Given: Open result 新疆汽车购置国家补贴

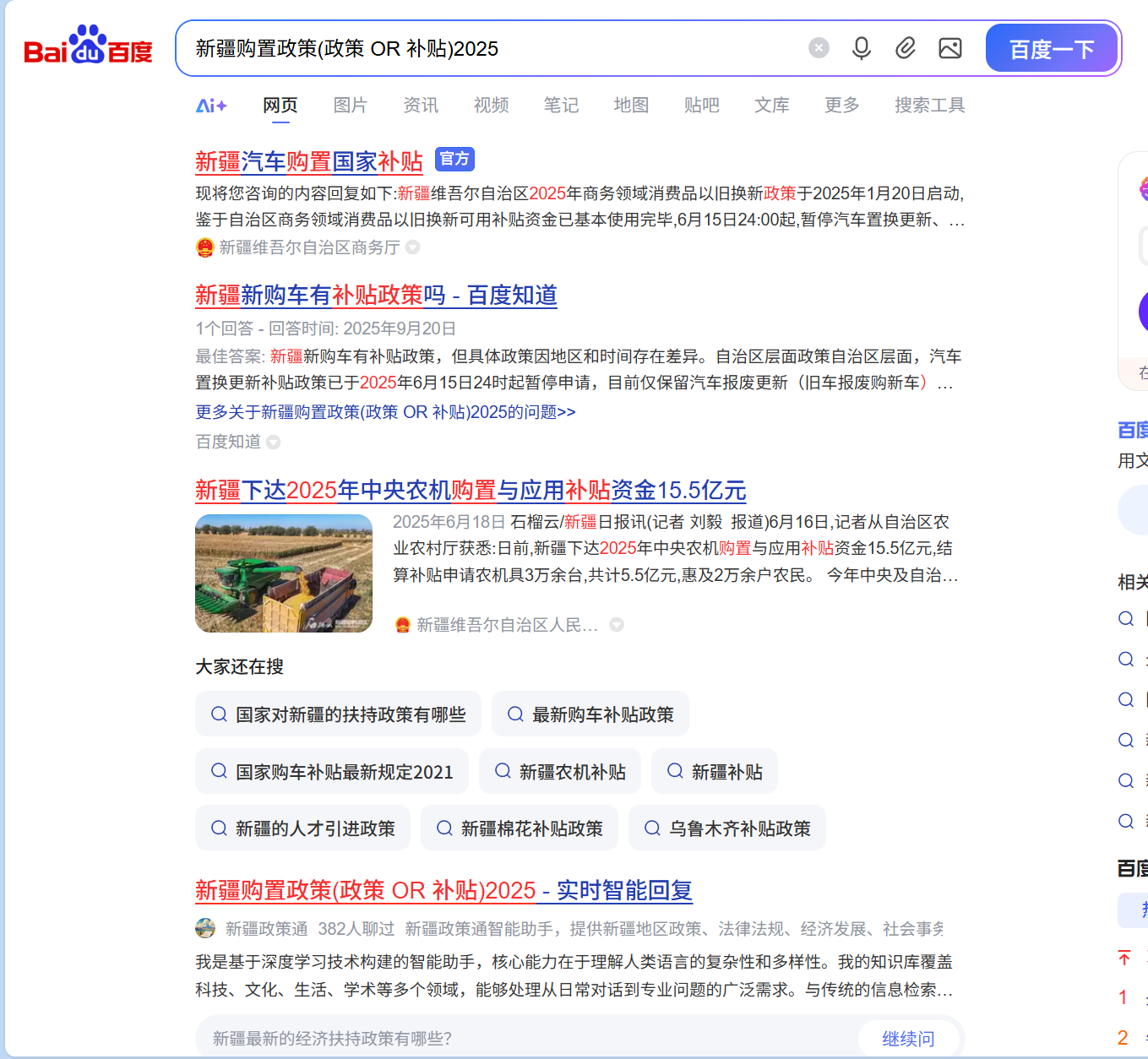Looking at the screenshot, I should (309, 161).
